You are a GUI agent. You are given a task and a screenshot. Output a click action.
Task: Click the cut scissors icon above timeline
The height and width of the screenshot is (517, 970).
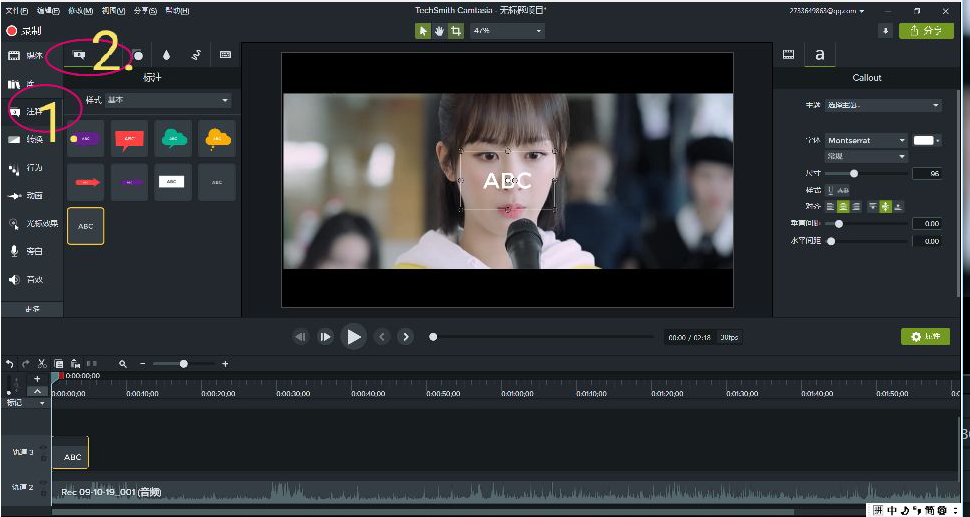(x=42, y=364)
